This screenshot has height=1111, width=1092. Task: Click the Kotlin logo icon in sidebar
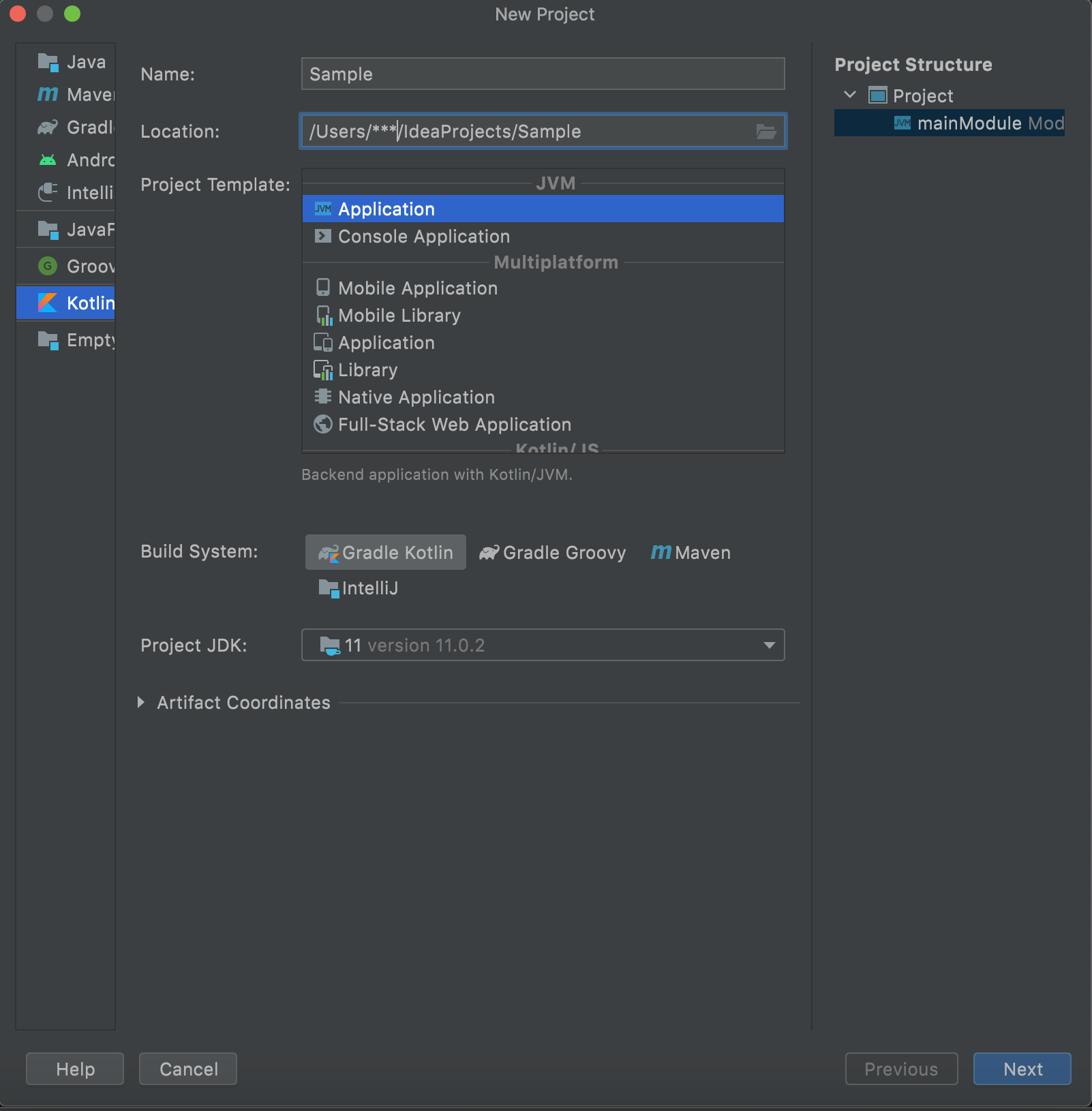(x=48, y=303)
